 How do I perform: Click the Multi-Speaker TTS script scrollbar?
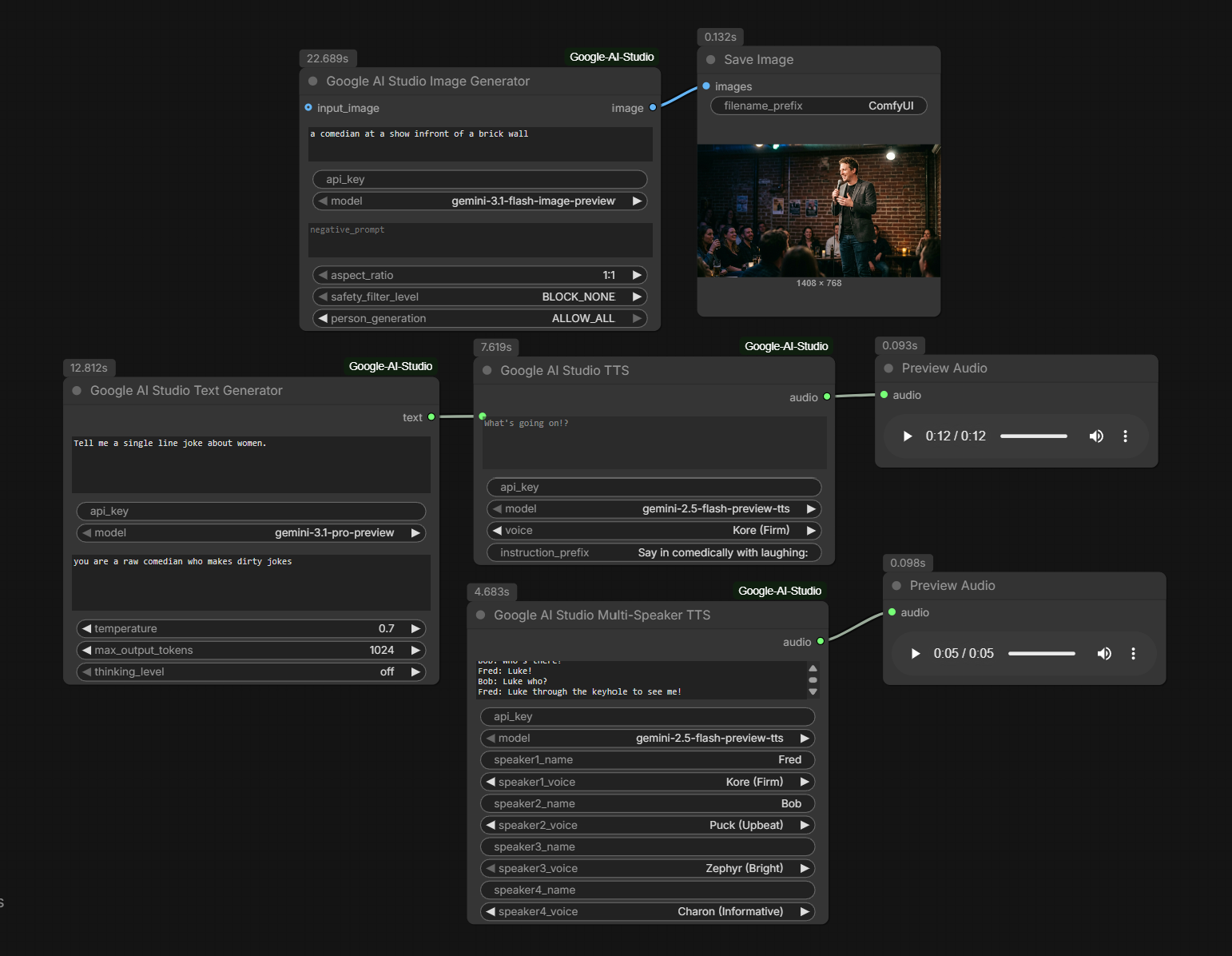click(813, 680)
